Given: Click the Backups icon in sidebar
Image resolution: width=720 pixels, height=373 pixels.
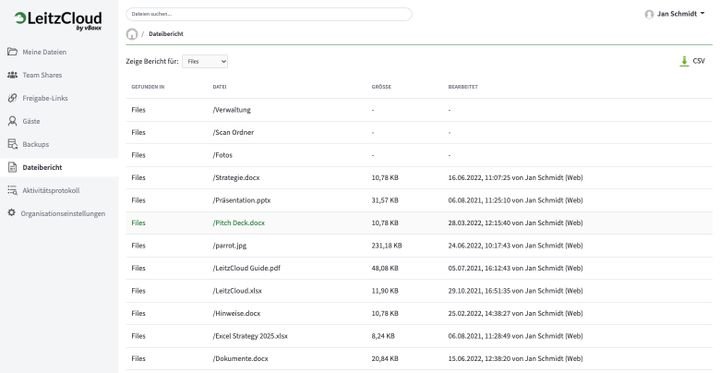Looking at the screenshot, I should pos(12,144).
